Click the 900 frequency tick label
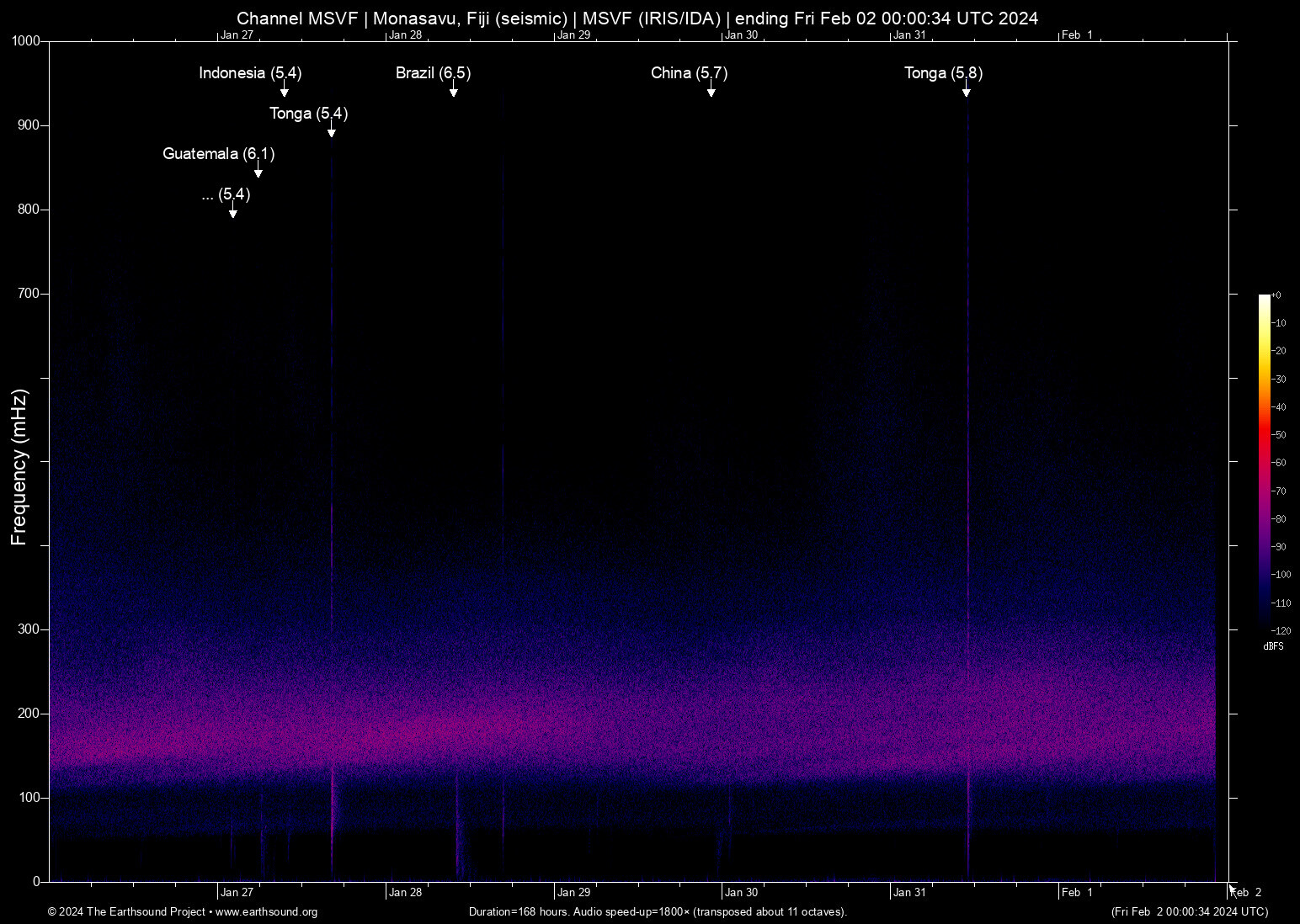This screenshot has height=924, width=1300. [x=29, y=125]
